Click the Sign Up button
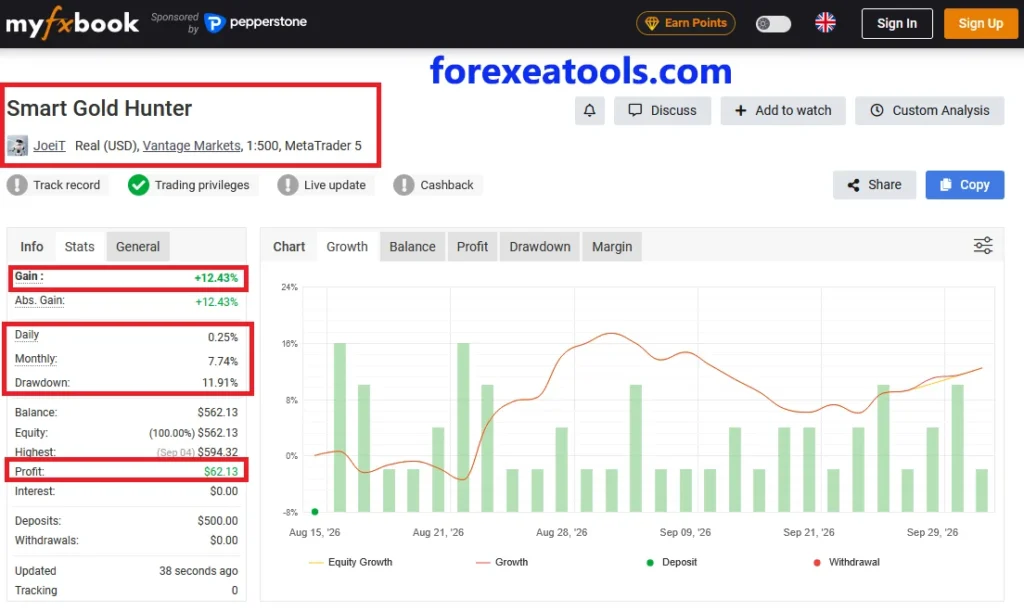This screenshot has width=1024, height=611. 980,24
